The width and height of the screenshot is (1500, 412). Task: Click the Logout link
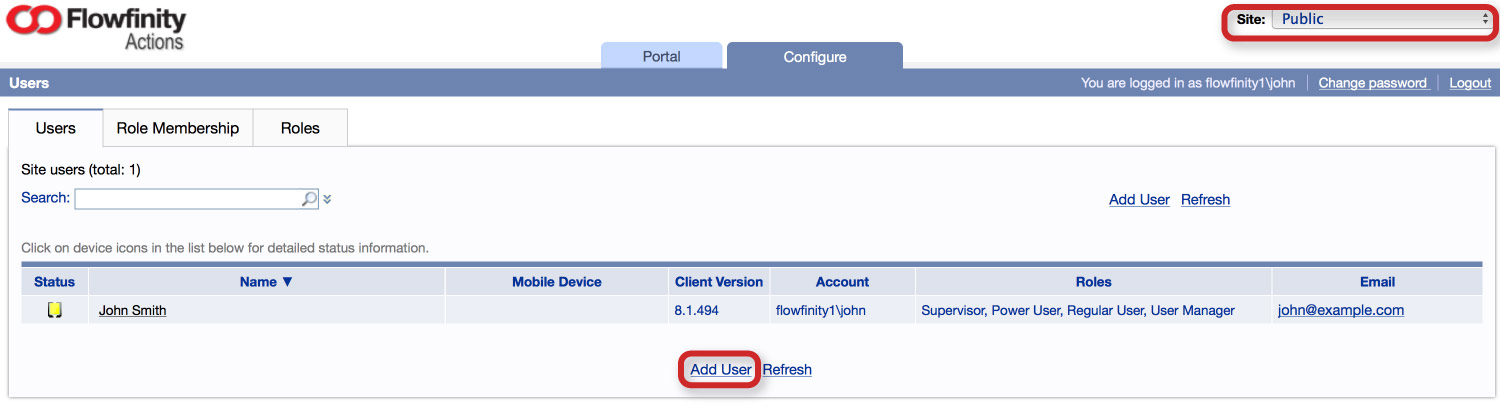(1470, 83)
